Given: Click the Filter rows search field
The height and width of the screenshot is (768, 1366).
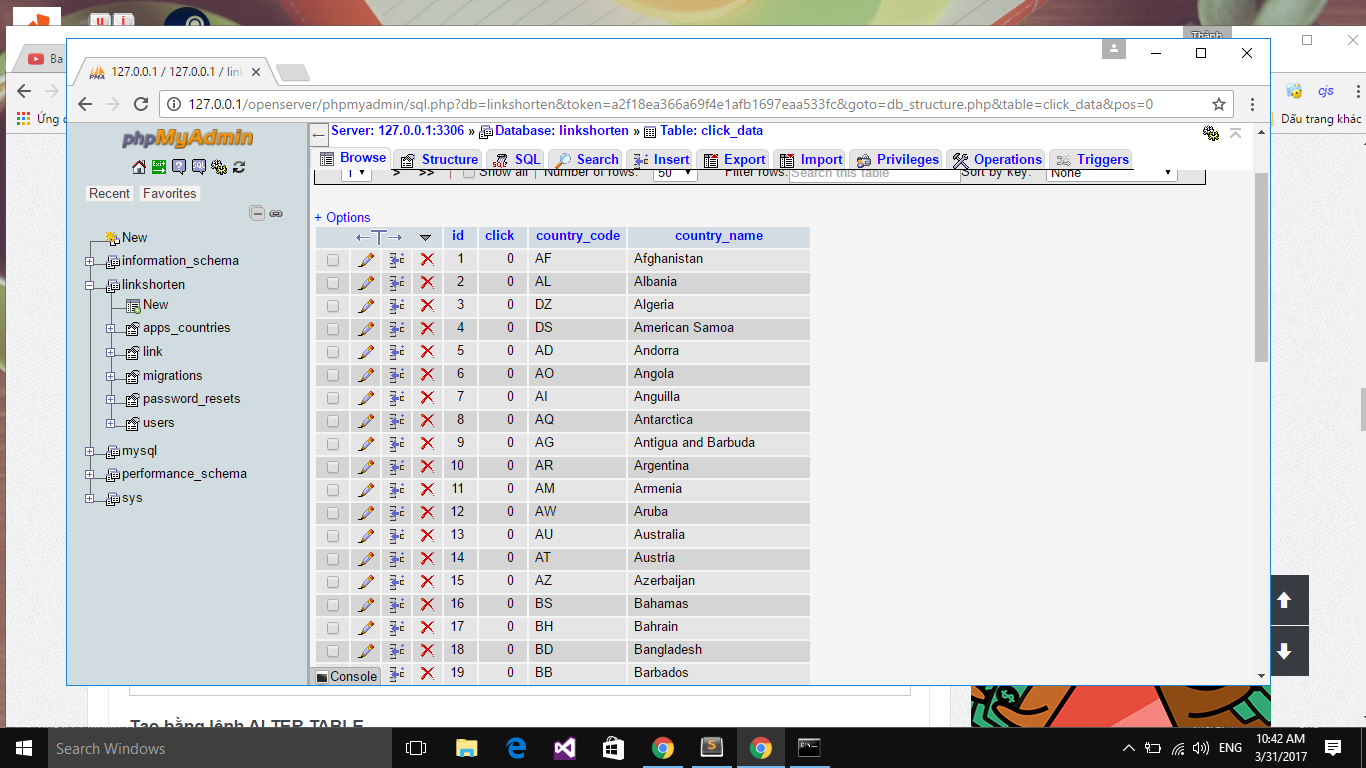Looking at the screenshot, I should coord(874,174).
